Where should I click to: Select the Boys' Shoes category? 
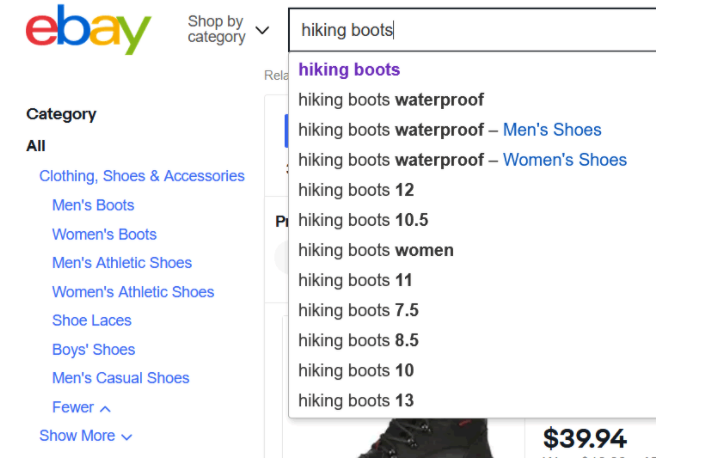coord(93,350)
